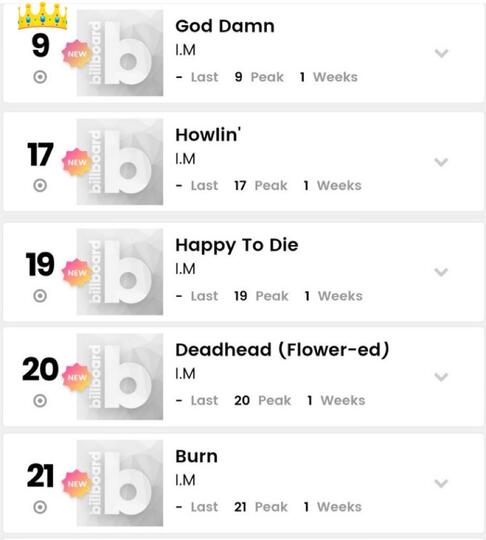Click the crown icon above rank 9
This screenshot has width=486, height=540.
click(42, 16)
